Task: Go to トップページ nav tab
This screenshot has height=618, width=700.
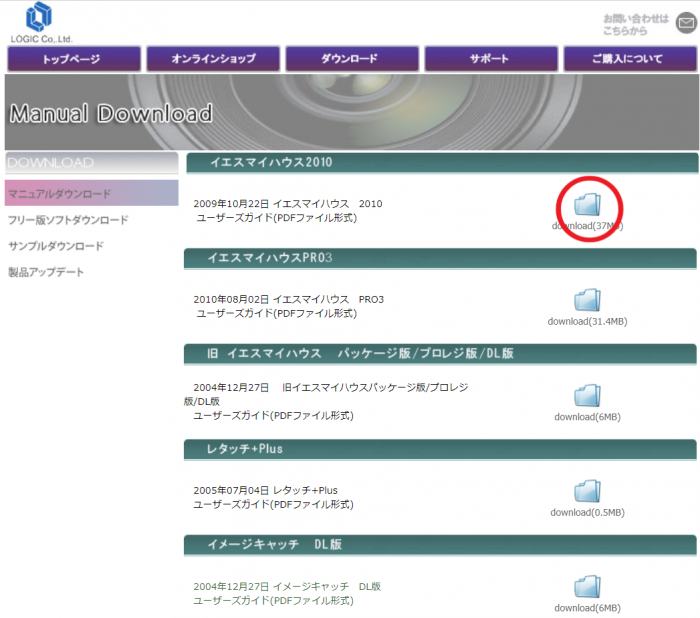Action: [x=74, y=58]
